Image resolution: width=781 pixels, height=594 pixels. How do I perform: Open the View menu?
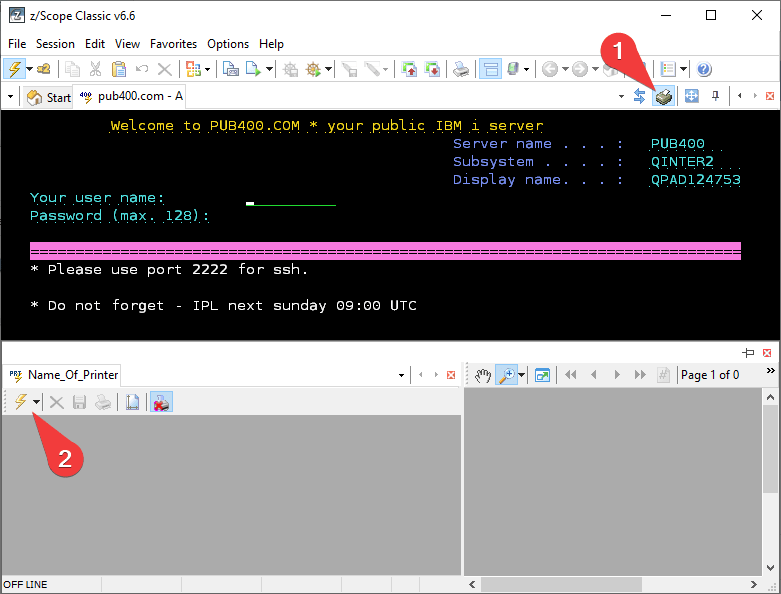[x=128, y=44]
